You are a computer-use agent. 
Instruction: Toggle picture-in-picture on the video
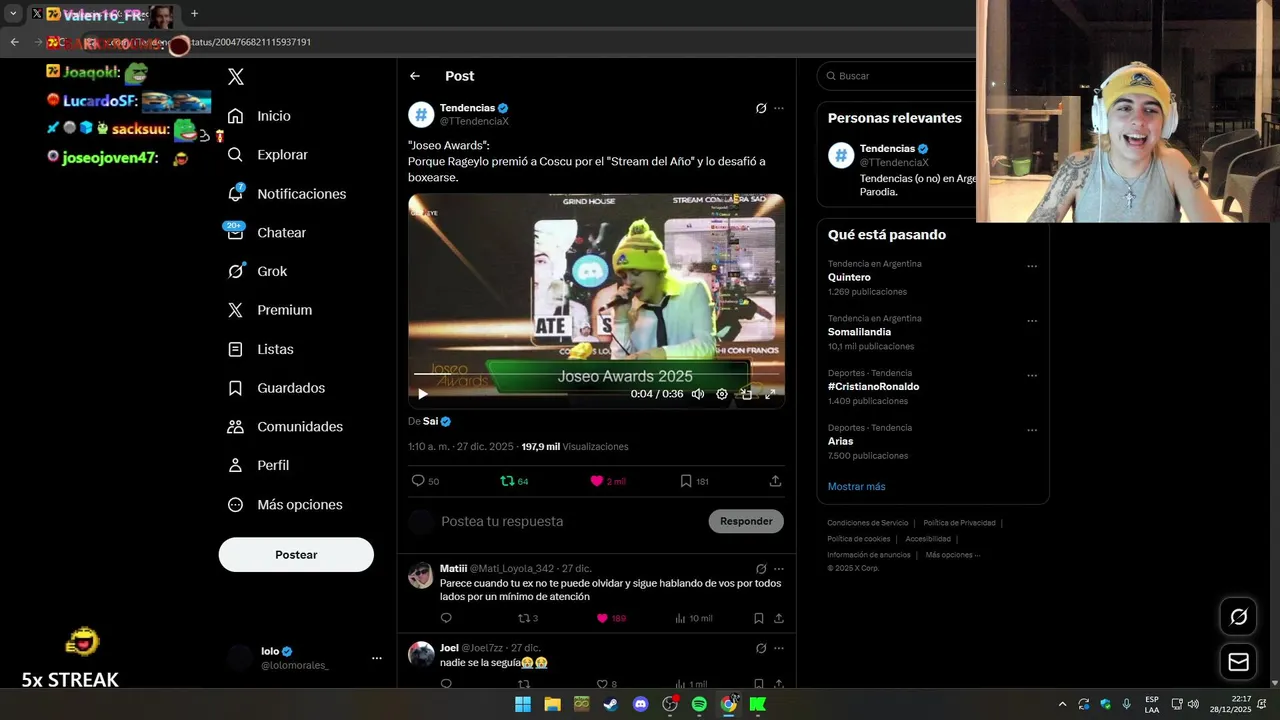coord(746,394)
